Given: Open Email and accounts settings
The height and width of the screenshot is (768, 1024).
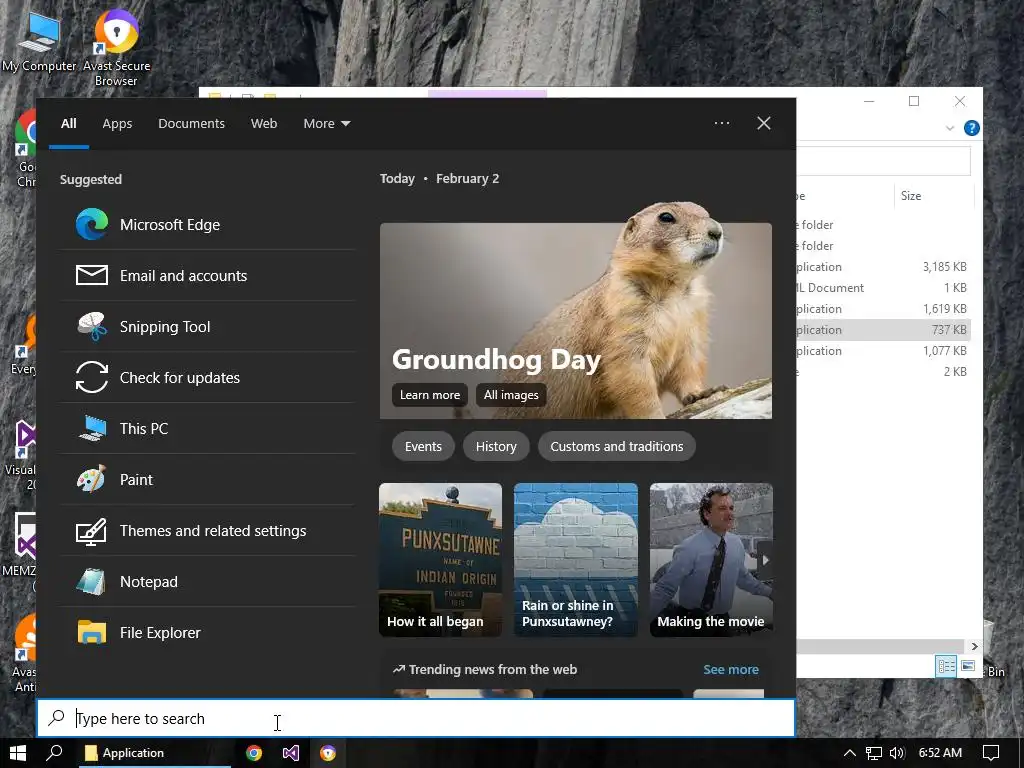Looking at the screenshot, I should click(x=208, y=276).
